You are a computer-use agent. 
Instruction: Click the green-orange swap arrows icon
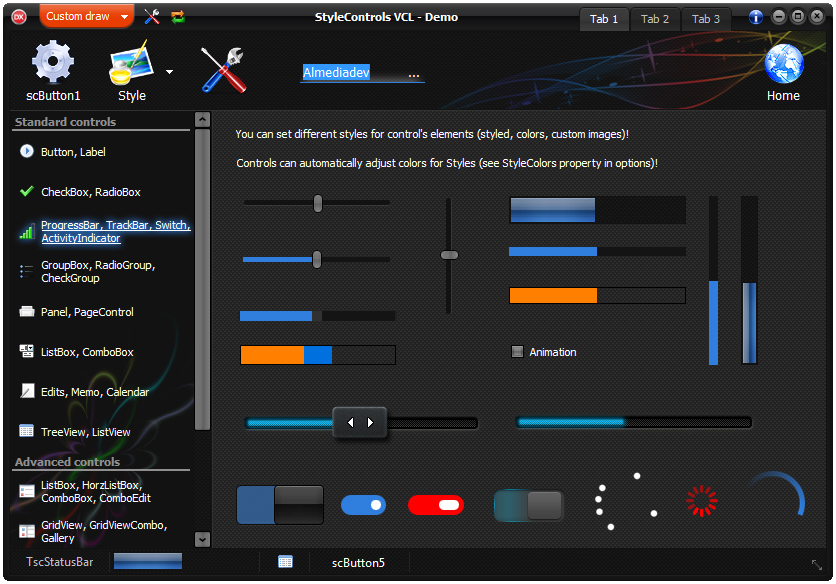(178, 17)
